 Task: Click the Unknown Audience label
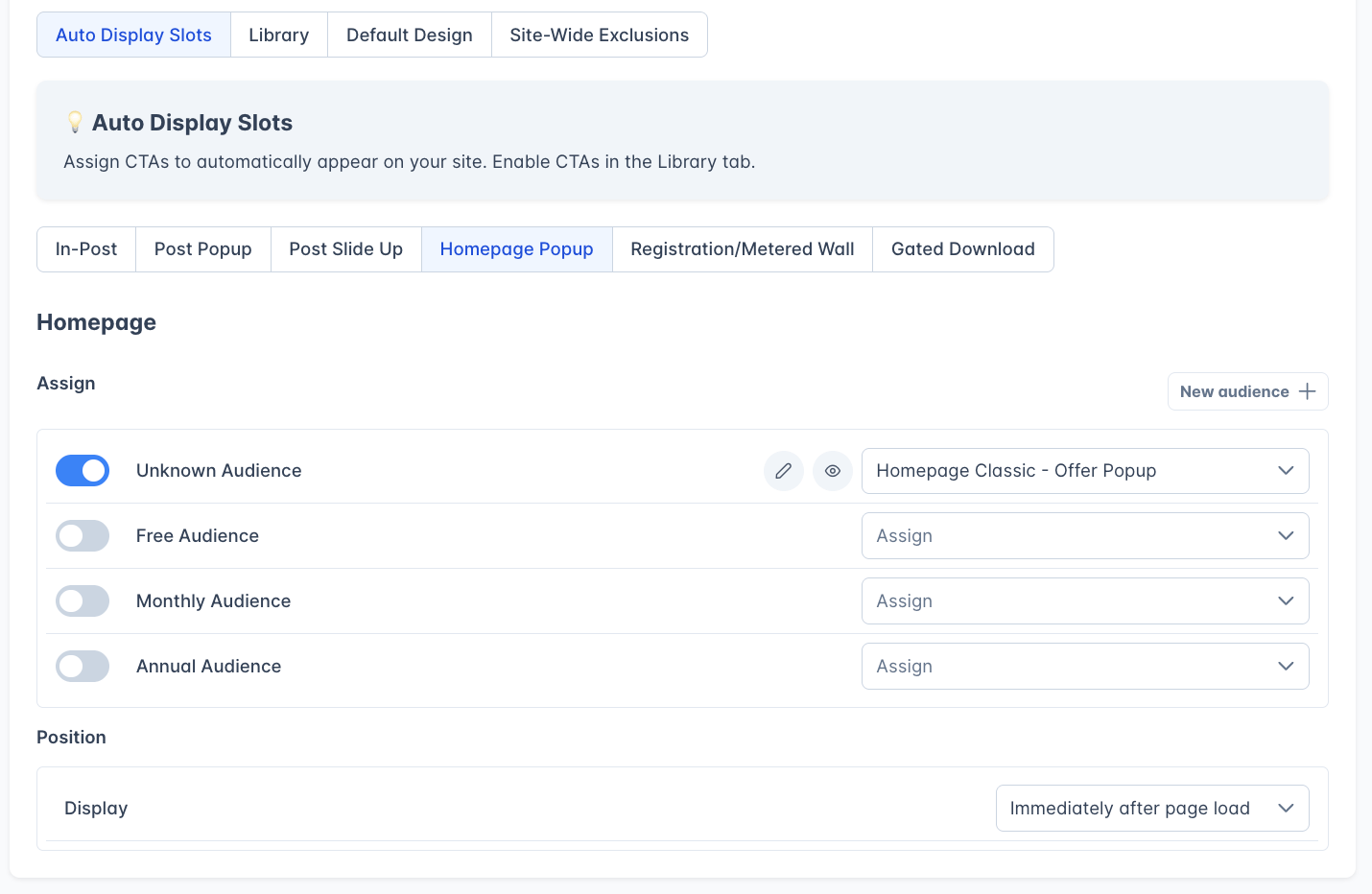219,471
